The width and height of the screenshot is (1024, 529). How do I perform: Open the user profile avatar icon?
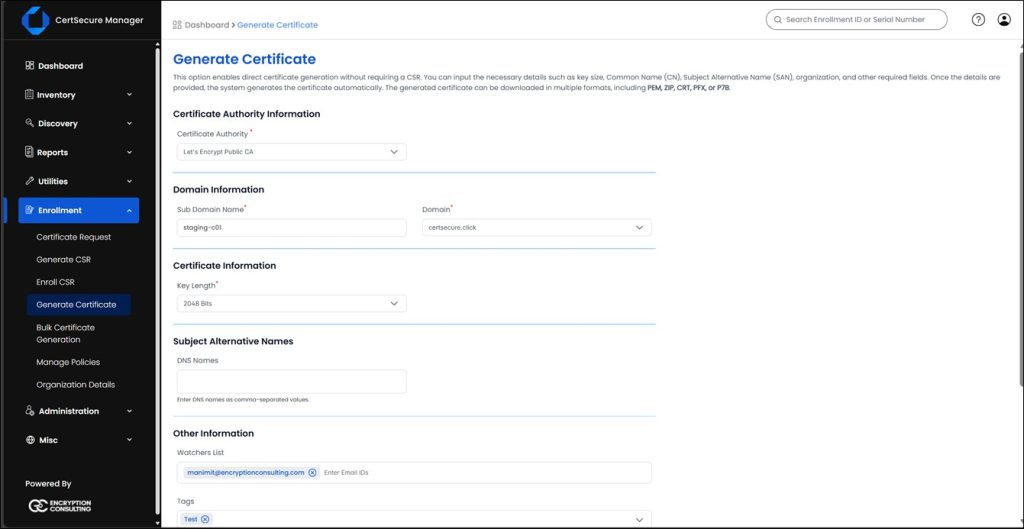[x=1004, y=20]
